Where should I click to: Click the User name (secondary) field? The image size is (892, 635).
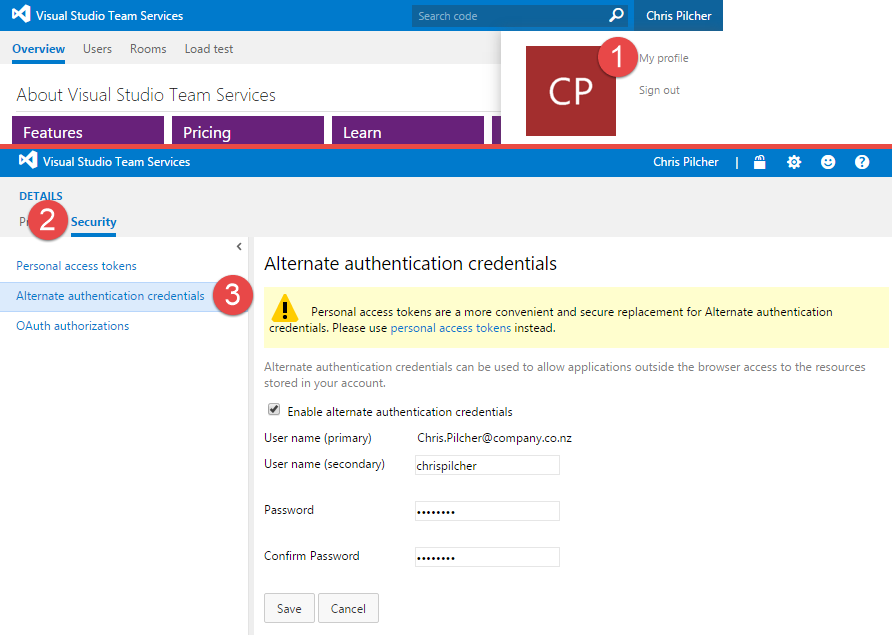[487, 465]
